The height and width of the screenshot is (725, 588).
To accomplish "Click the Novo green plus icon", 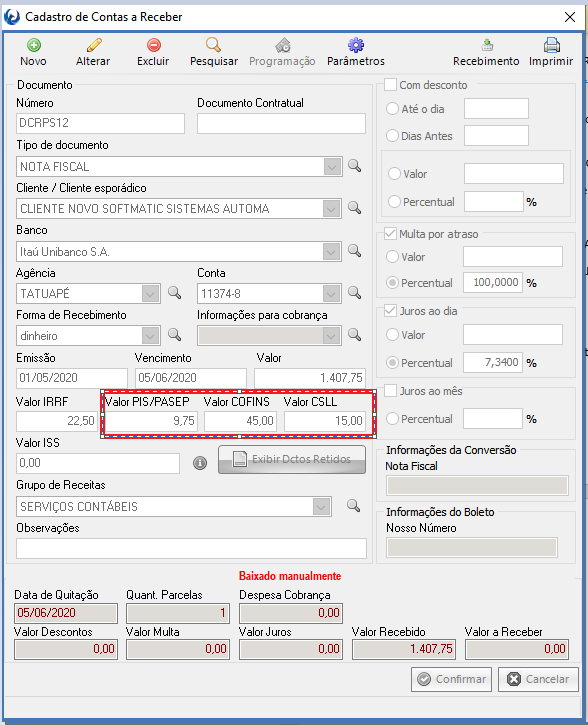I will pos(34,45).
